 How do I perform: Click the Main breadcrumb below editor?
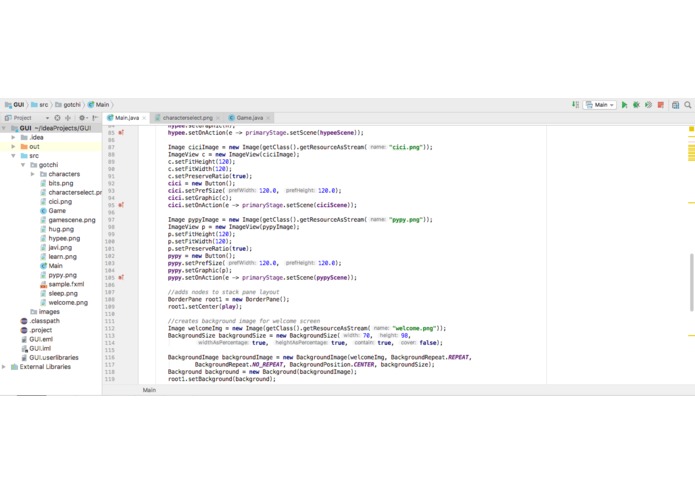(x=149, y=390)
